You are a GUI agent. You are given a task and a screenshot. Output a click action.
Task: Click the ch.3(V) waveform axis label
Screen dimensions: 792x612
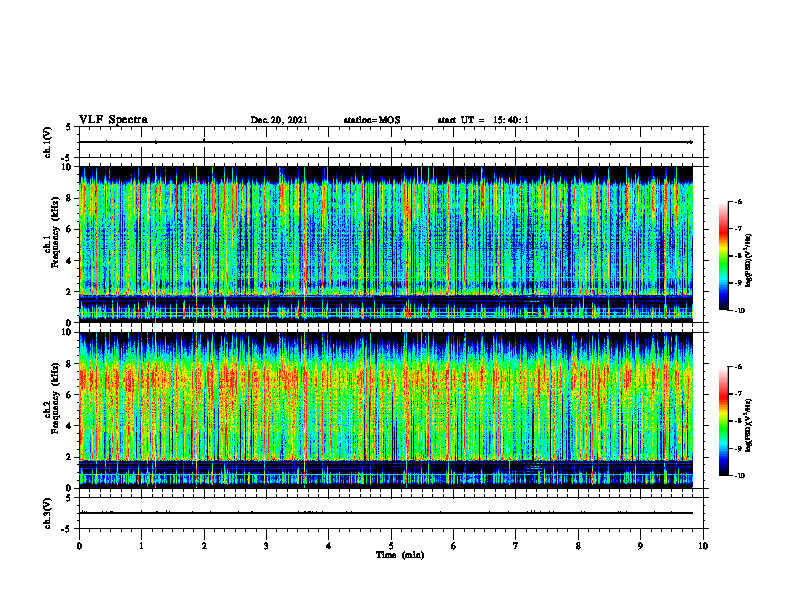48,513
